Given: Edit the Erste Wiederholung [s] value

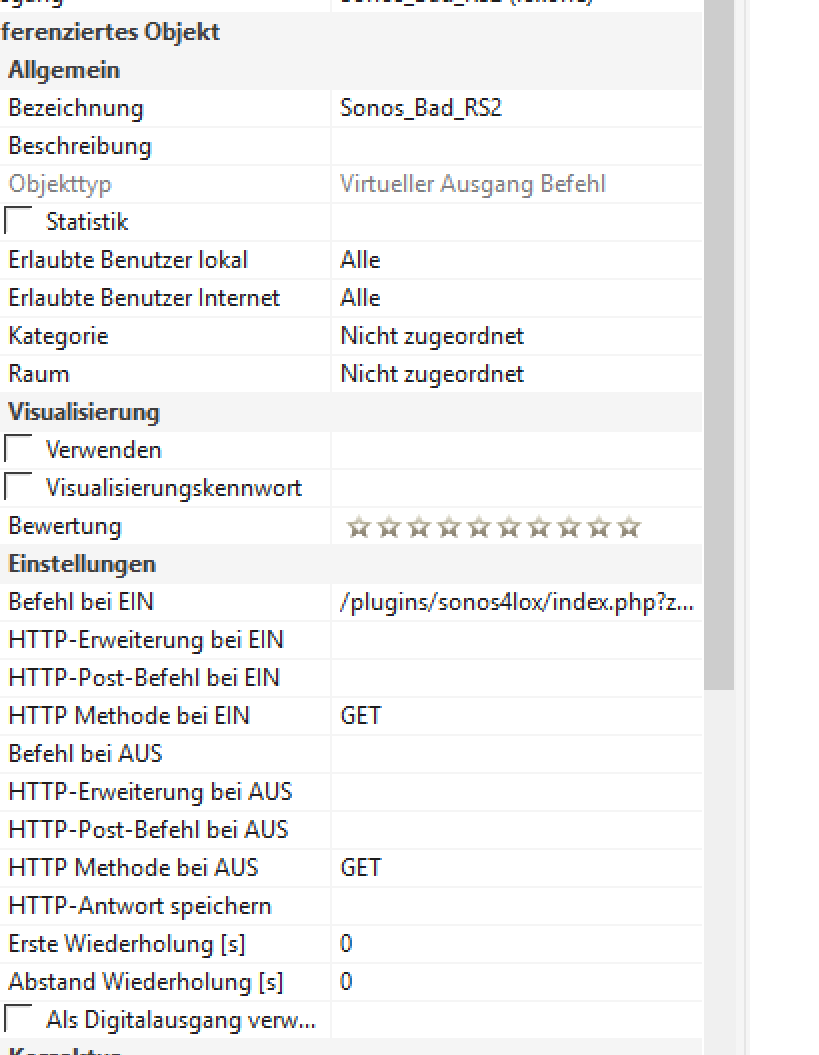Looking at the screenshot, I should click(516, 944).
